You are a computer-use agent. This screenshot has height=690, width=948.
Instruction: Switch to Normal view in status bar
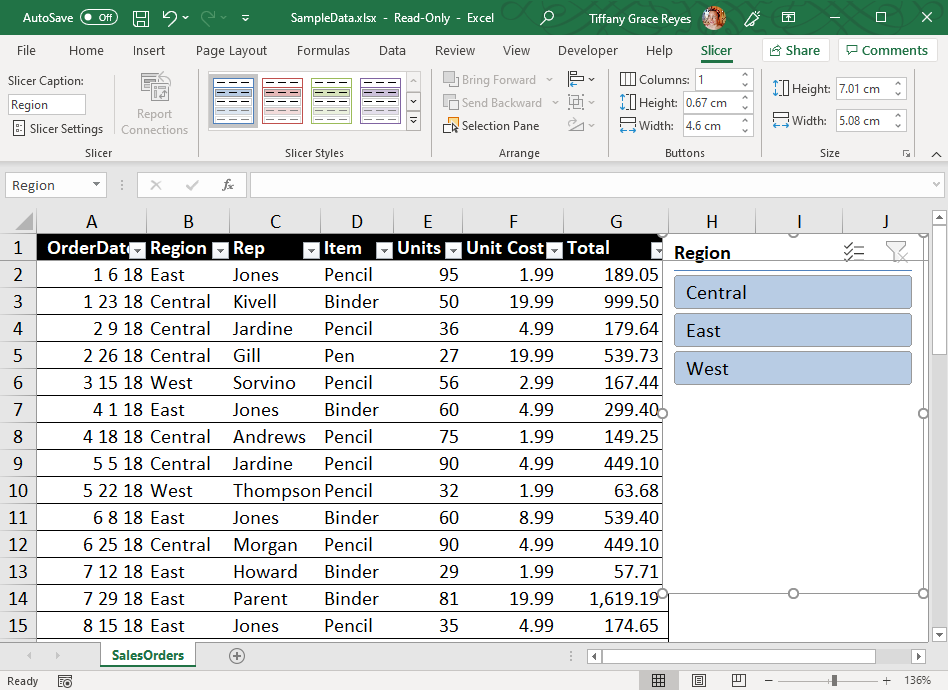point(658,681)
